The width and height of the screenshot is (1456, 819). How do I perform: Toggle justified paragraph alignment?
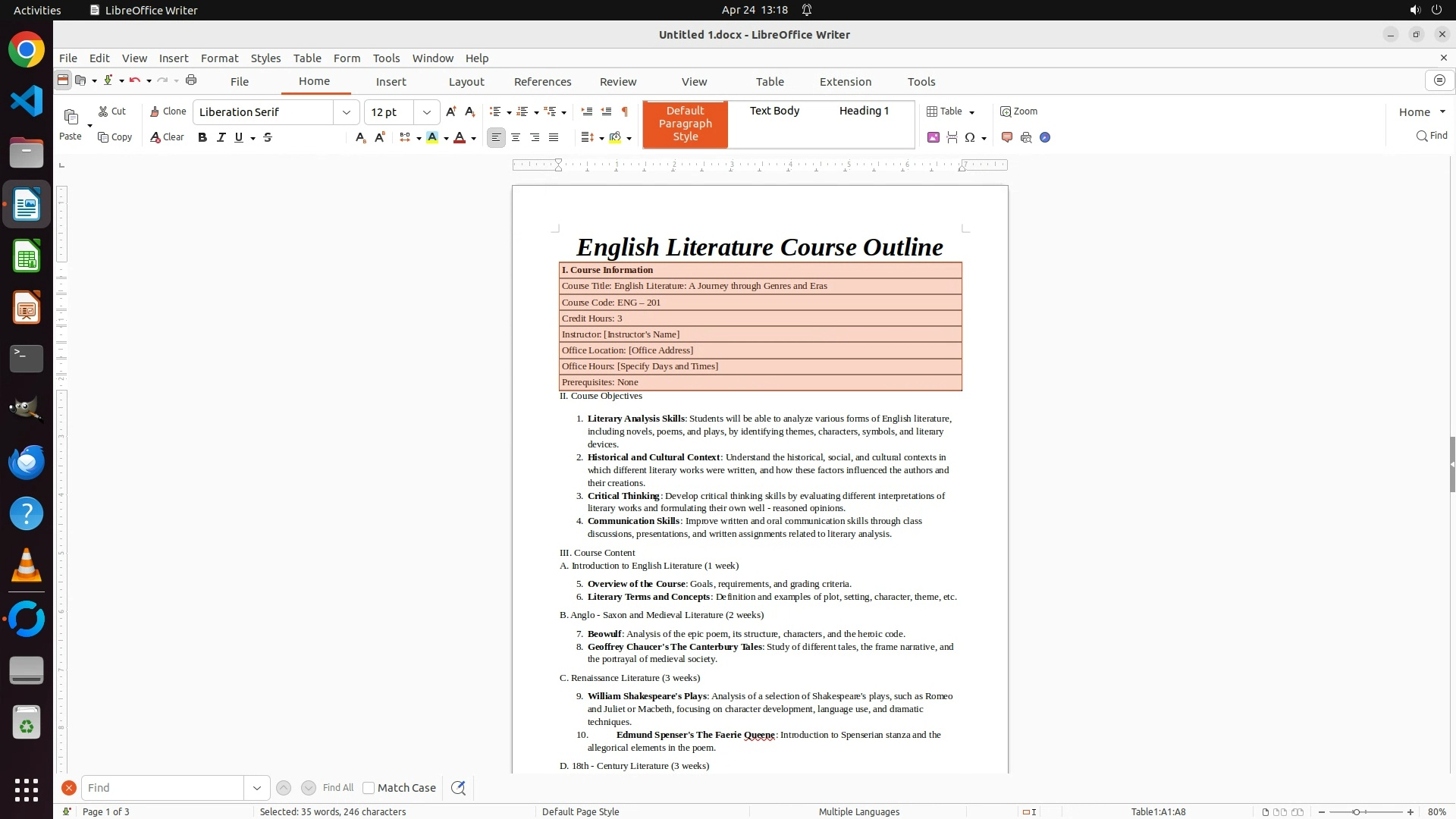coord(554,137)
